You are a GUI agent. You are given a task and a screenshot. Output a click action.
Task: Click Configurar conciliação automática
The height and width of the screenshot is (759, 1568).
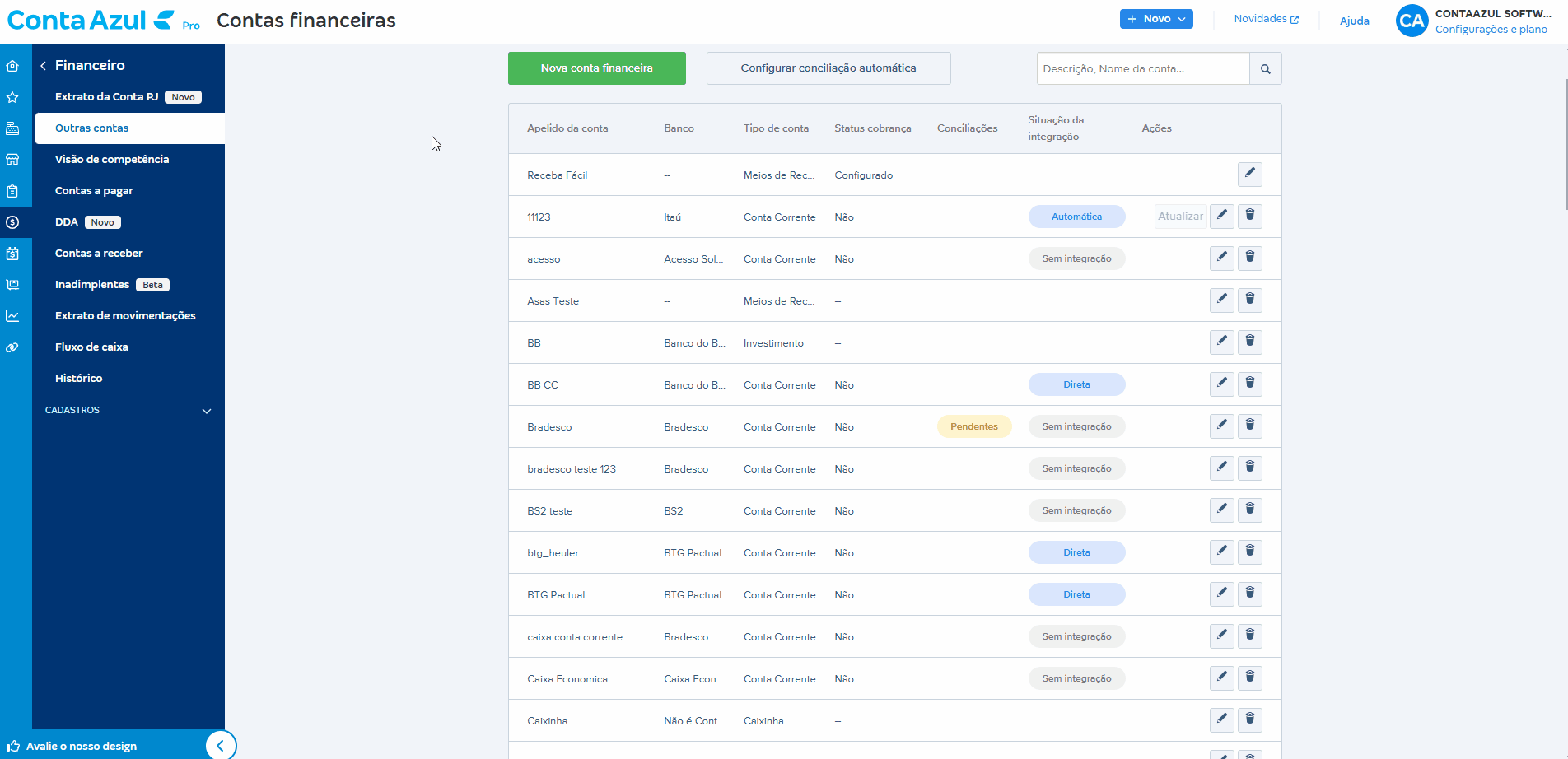[x=828, y=68]
